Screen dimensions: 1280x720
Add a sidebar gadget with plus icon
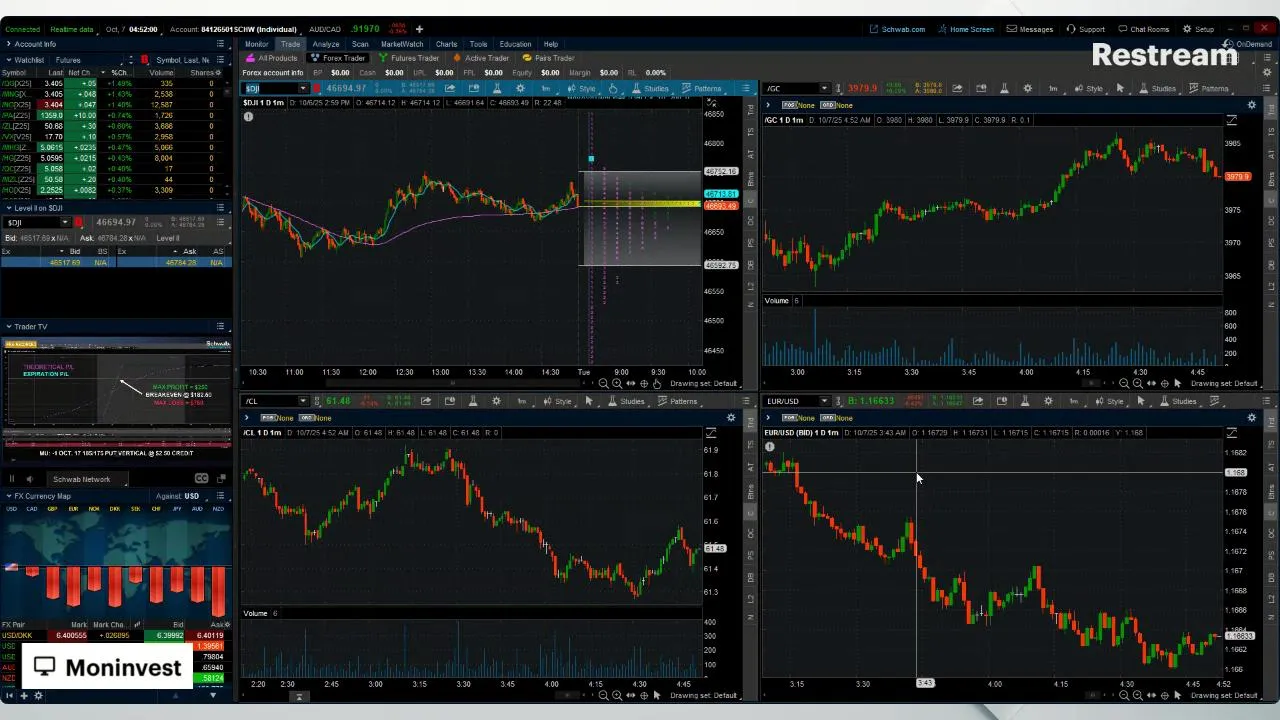[x=25, y=696]
